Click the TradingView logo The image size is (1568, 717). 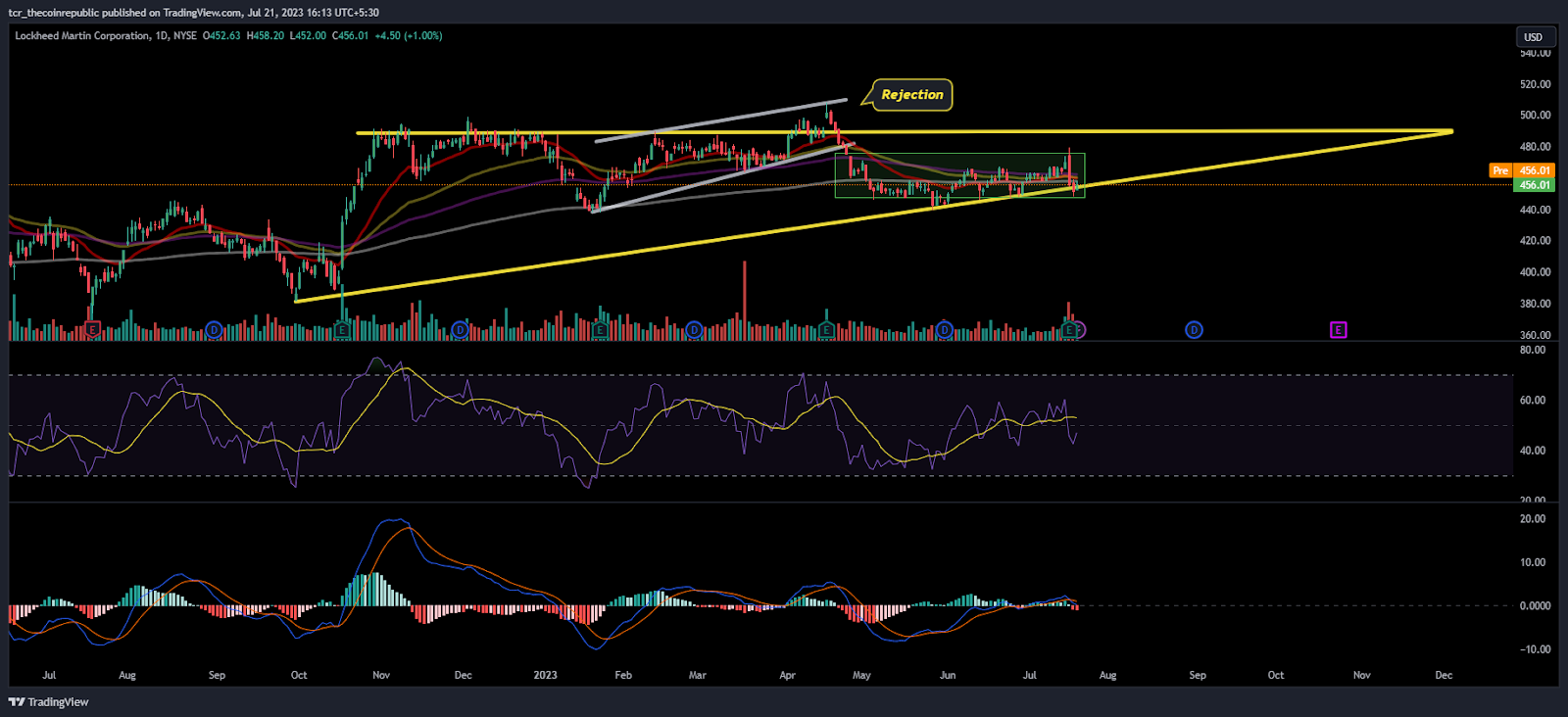tap(48, 701)
